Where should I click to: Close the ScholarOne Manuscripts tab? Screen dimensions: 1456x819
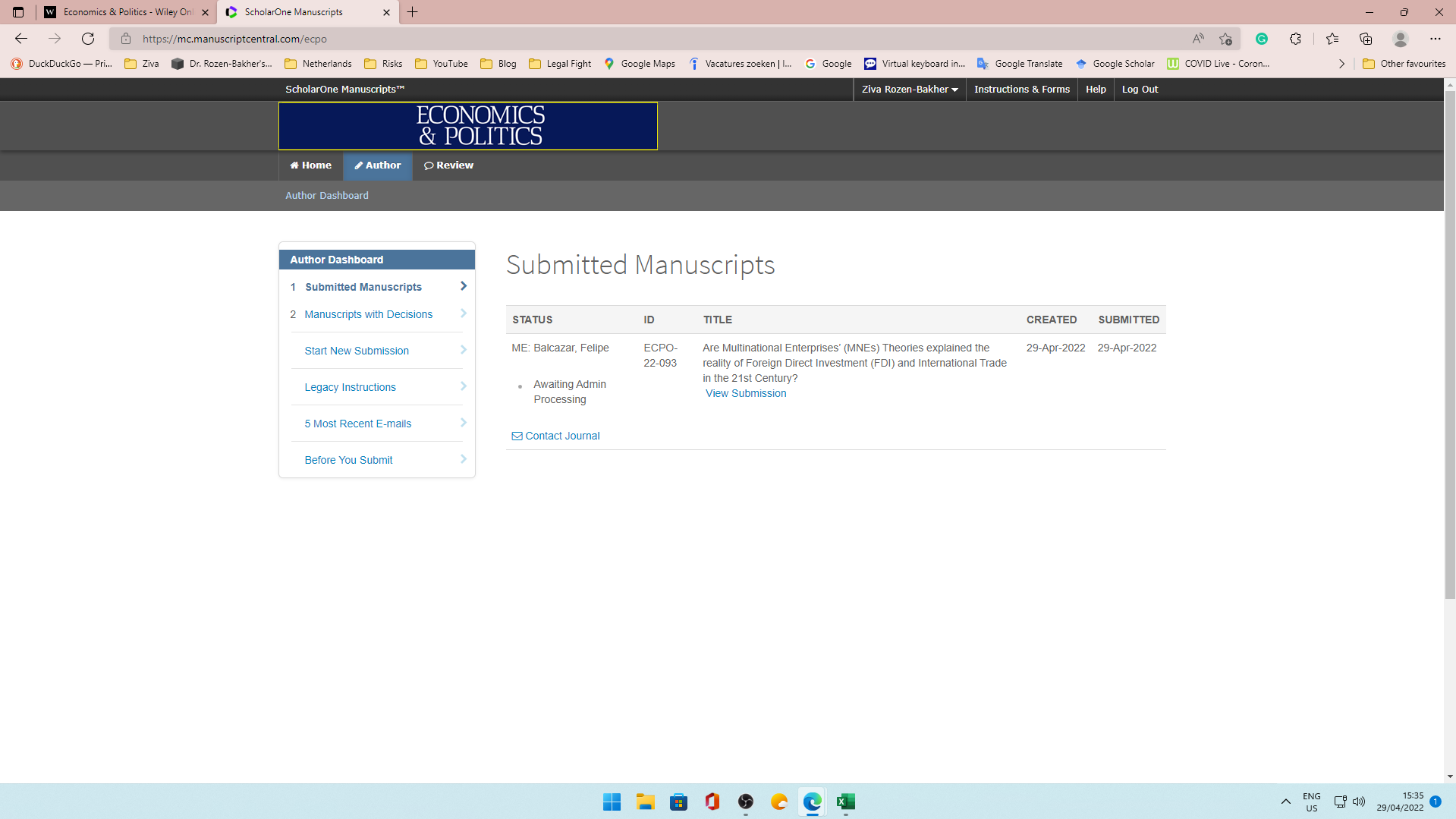(x=386, y=12)
